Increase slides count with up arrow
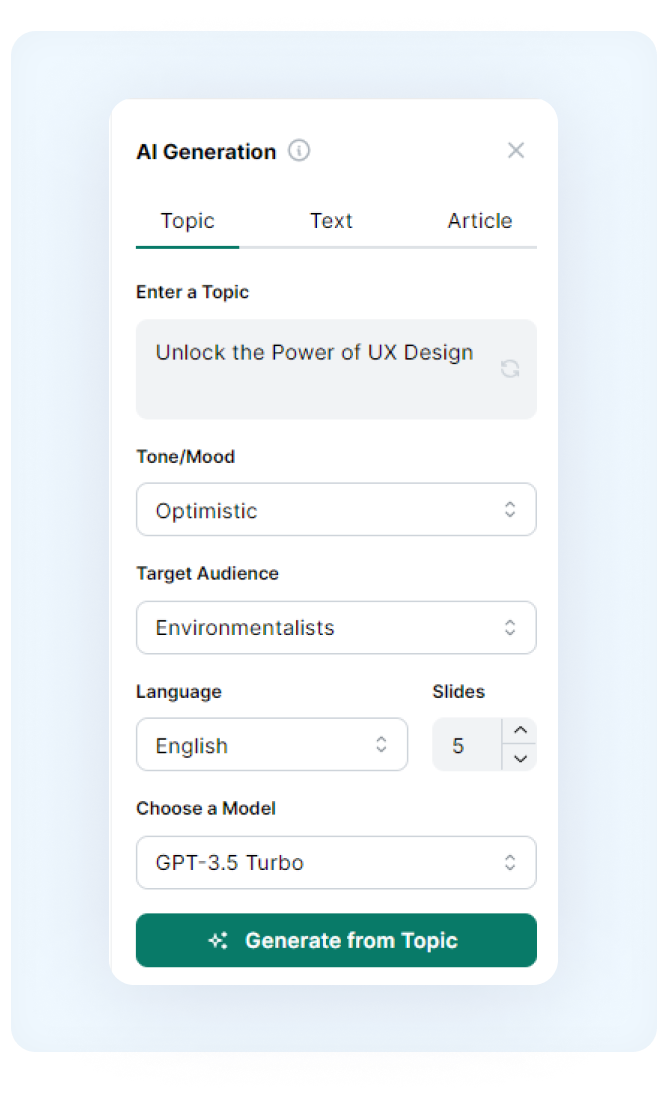The width and height of the screenshot is (667, 1105). (520, 730)
